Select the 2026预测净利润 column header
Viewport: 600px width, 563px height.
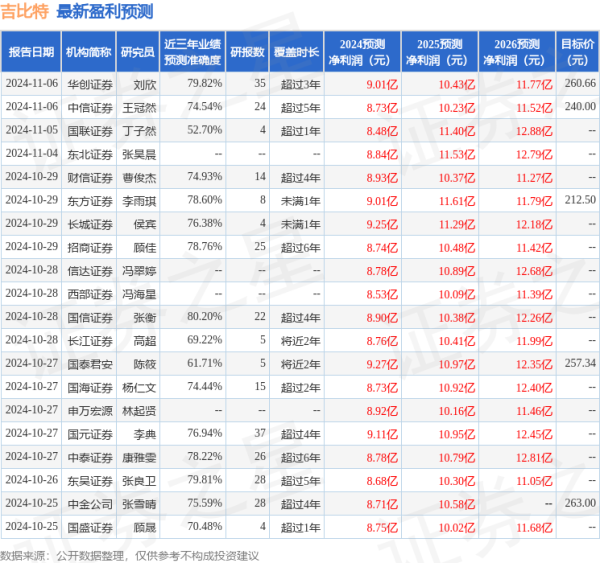(x=517, y=52)
